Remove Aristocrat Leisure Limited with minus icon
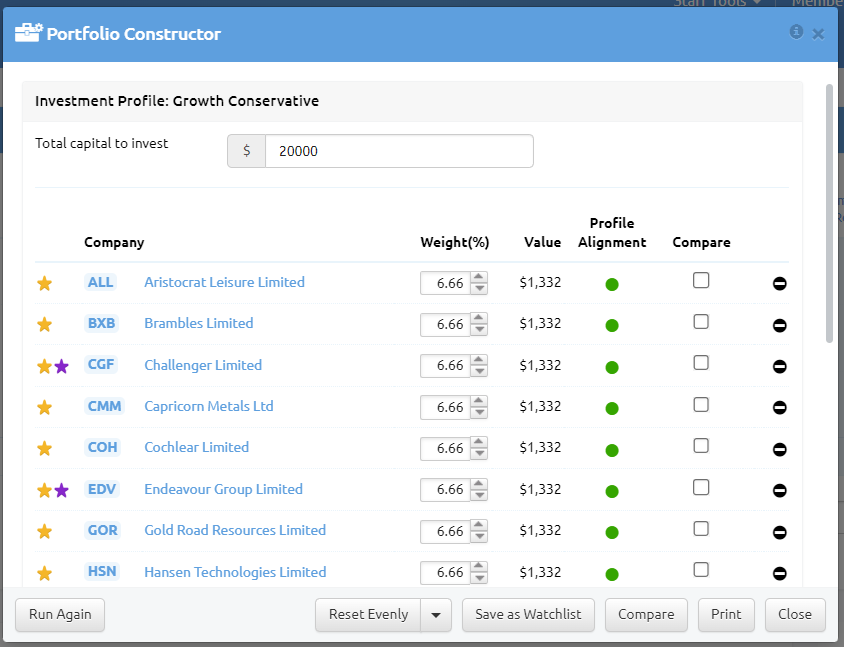 (779, 283)
